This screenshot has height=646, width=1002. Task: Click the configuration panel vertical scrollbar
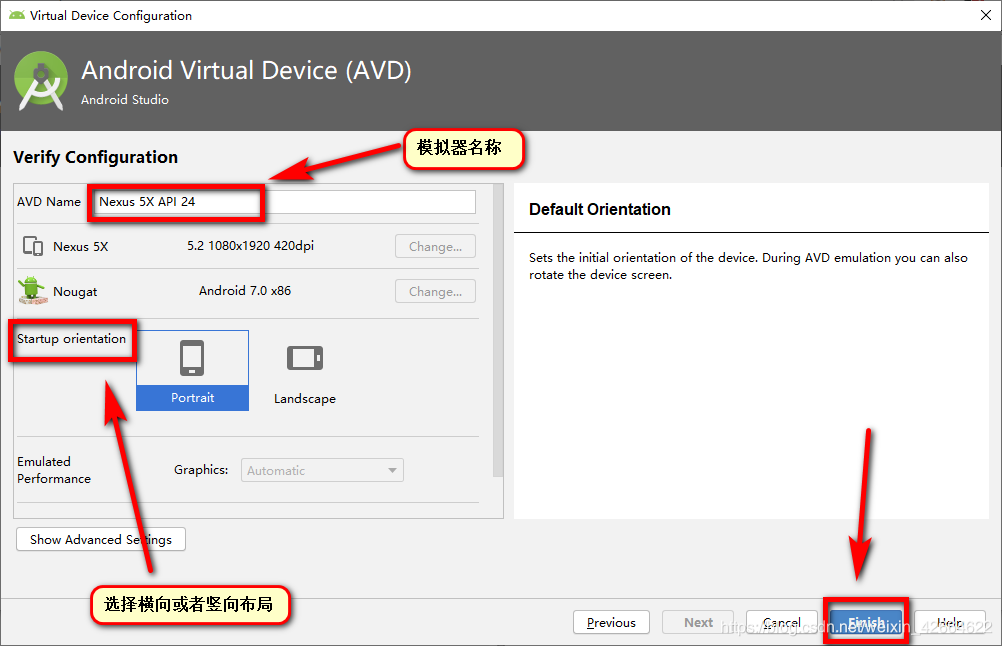[498, 330]
